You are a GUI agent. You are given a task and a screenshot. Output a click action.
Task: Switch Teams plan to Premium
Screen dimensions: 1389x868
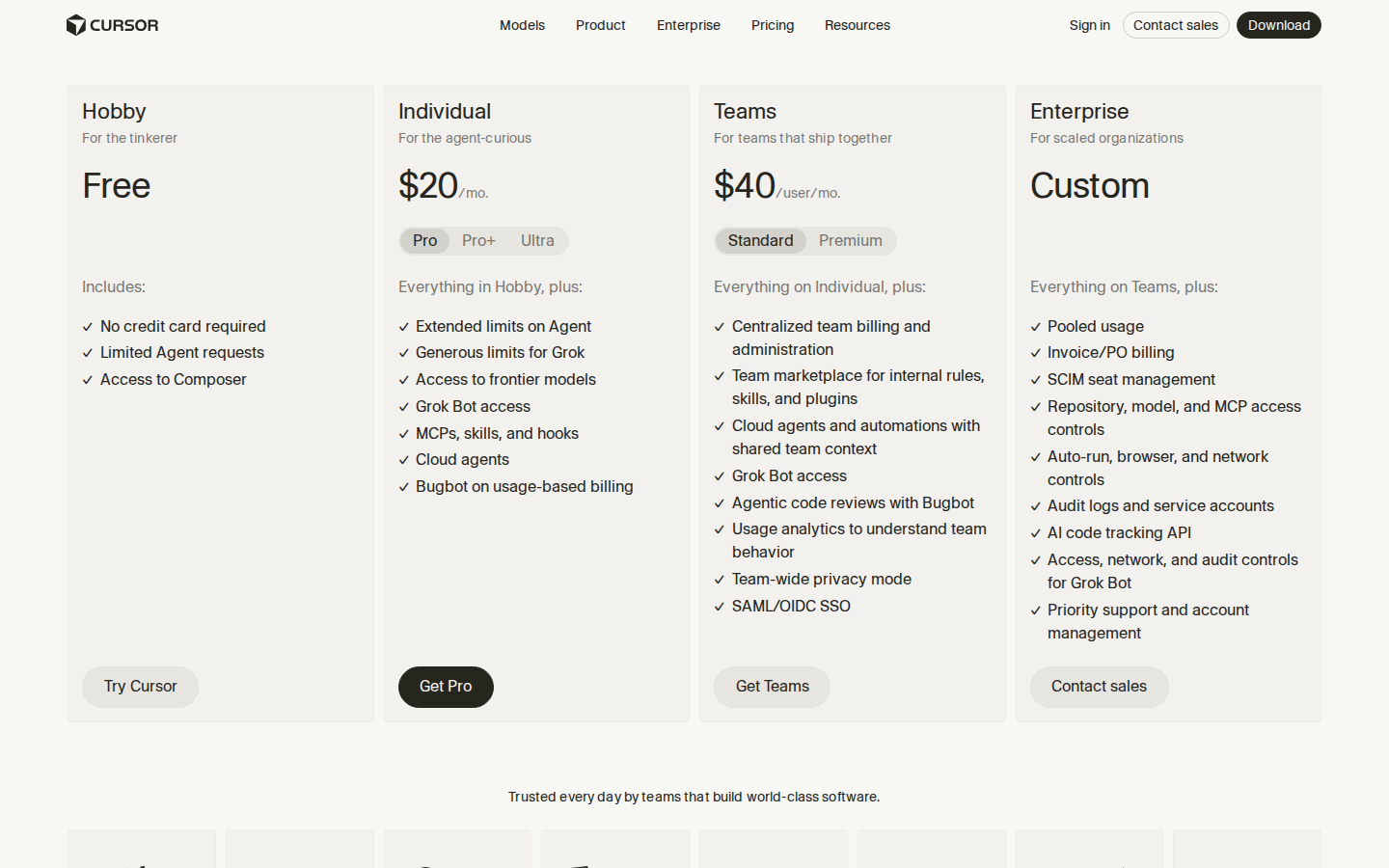tap(851, 241)
